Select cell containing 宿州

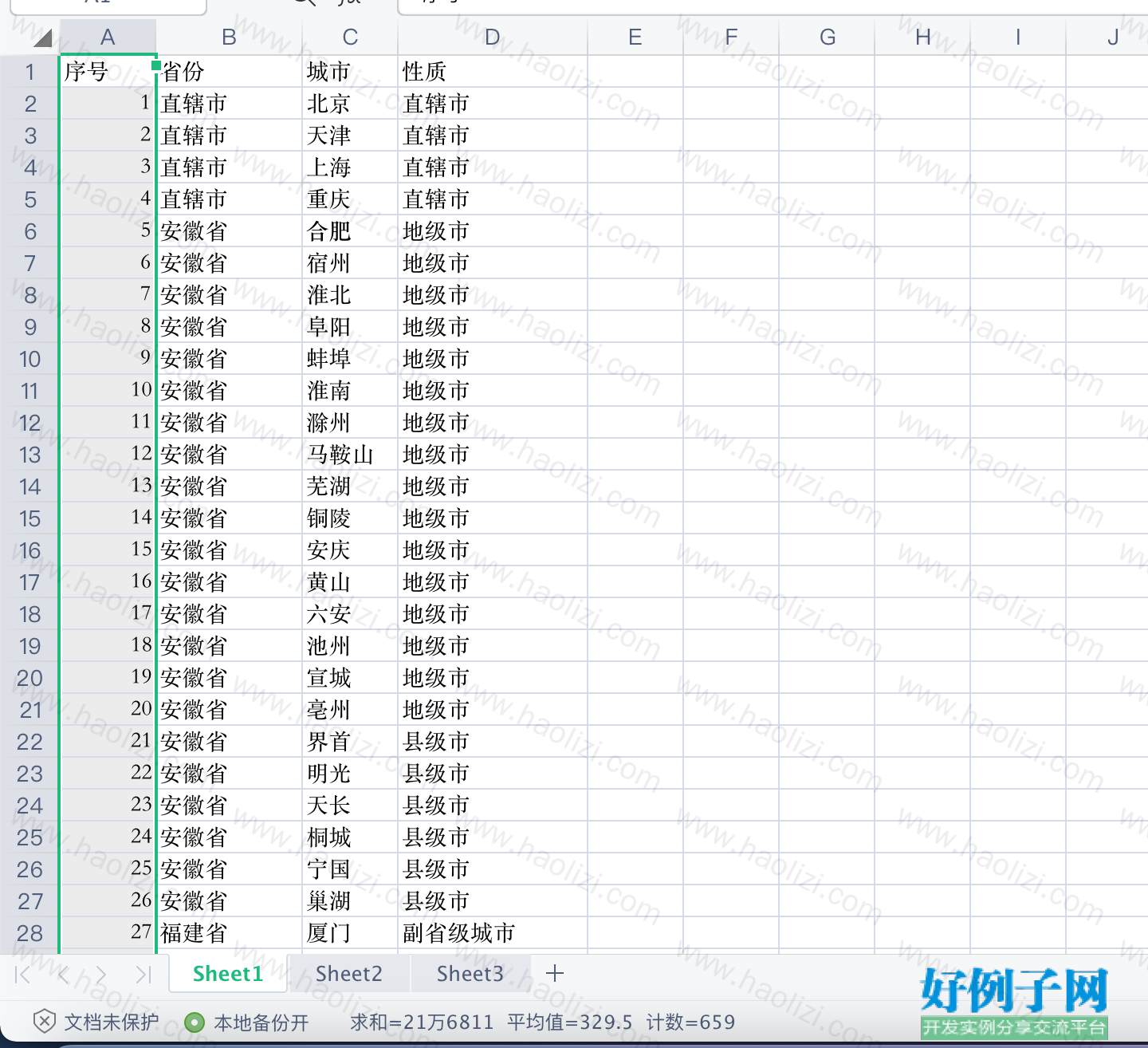pos(350,263)
